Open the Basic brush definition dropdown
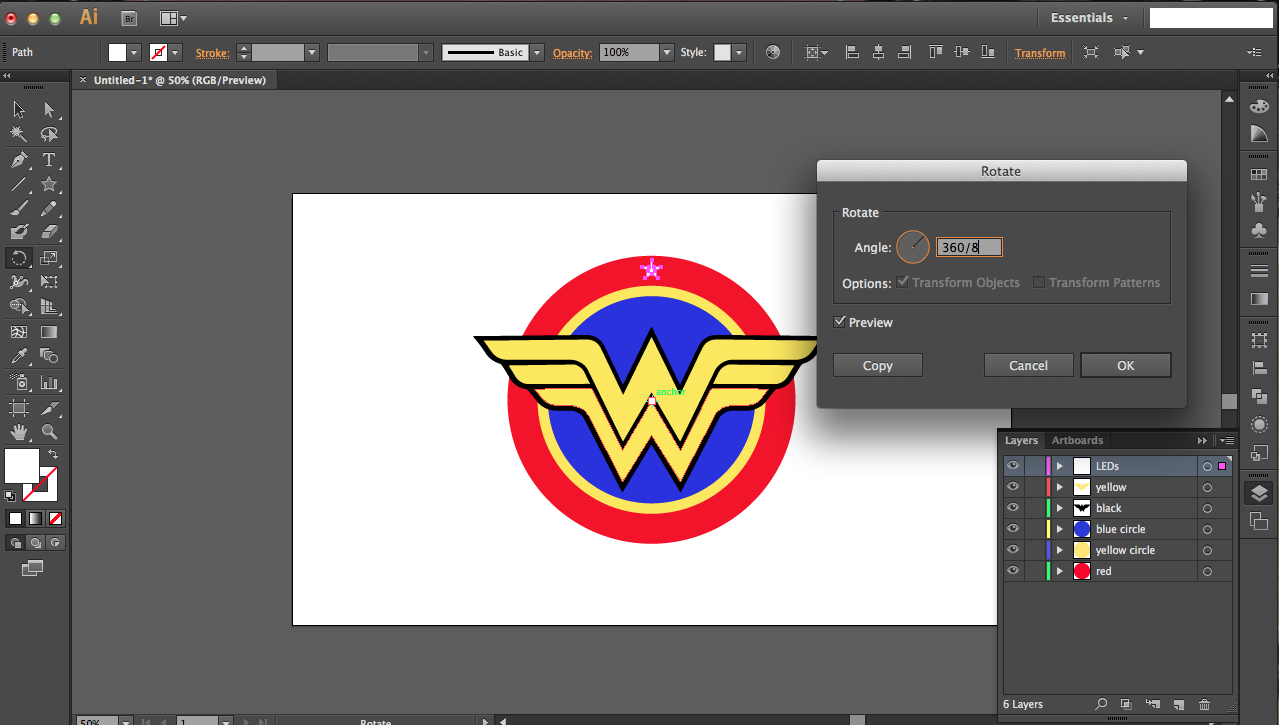Image resolution: width=1279 pixels, height=725 pixels. pos(537,53)
